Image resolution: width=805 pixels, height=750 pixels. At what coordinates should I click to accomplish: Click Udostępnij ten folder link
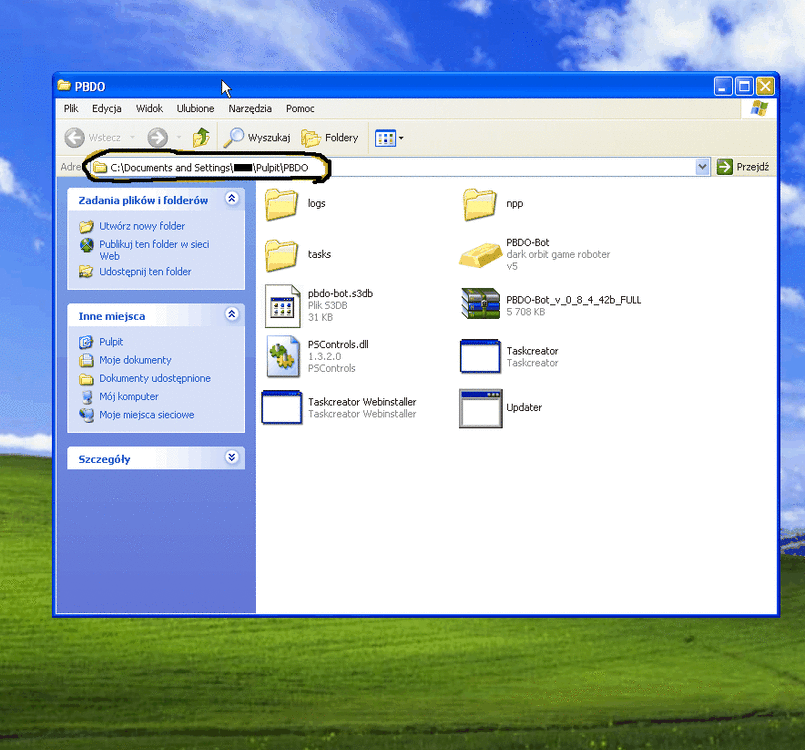point(145,272)
